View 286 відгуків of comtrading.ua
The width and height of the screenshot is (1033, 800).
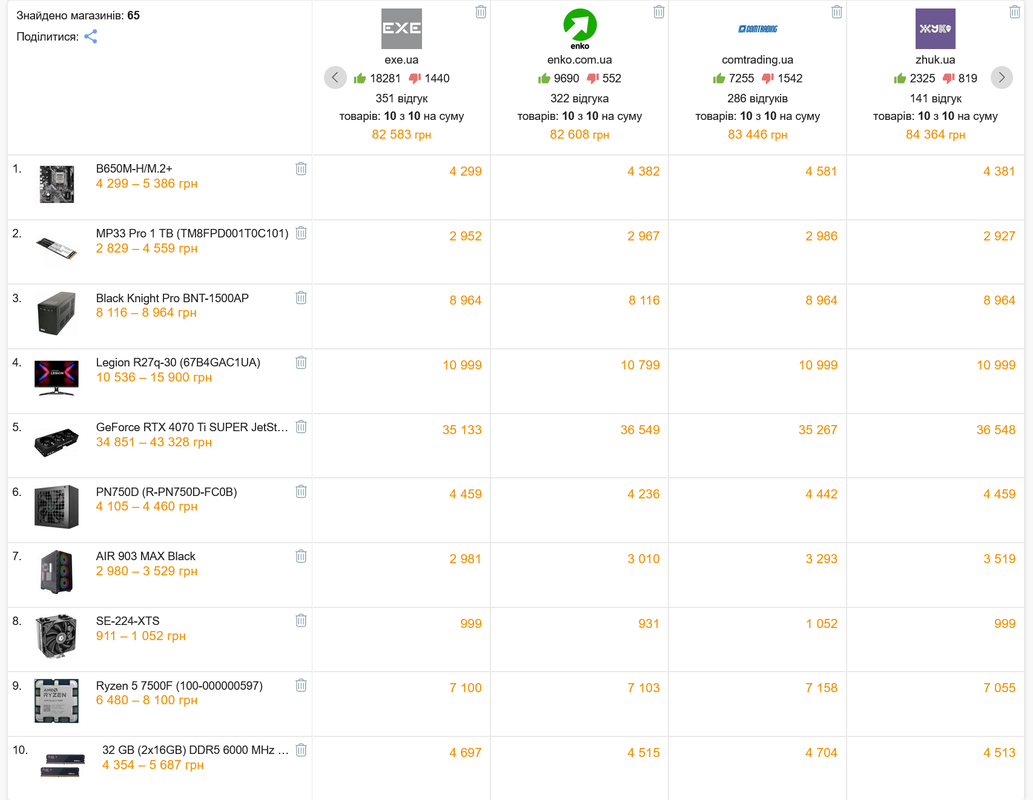(758, 98)
